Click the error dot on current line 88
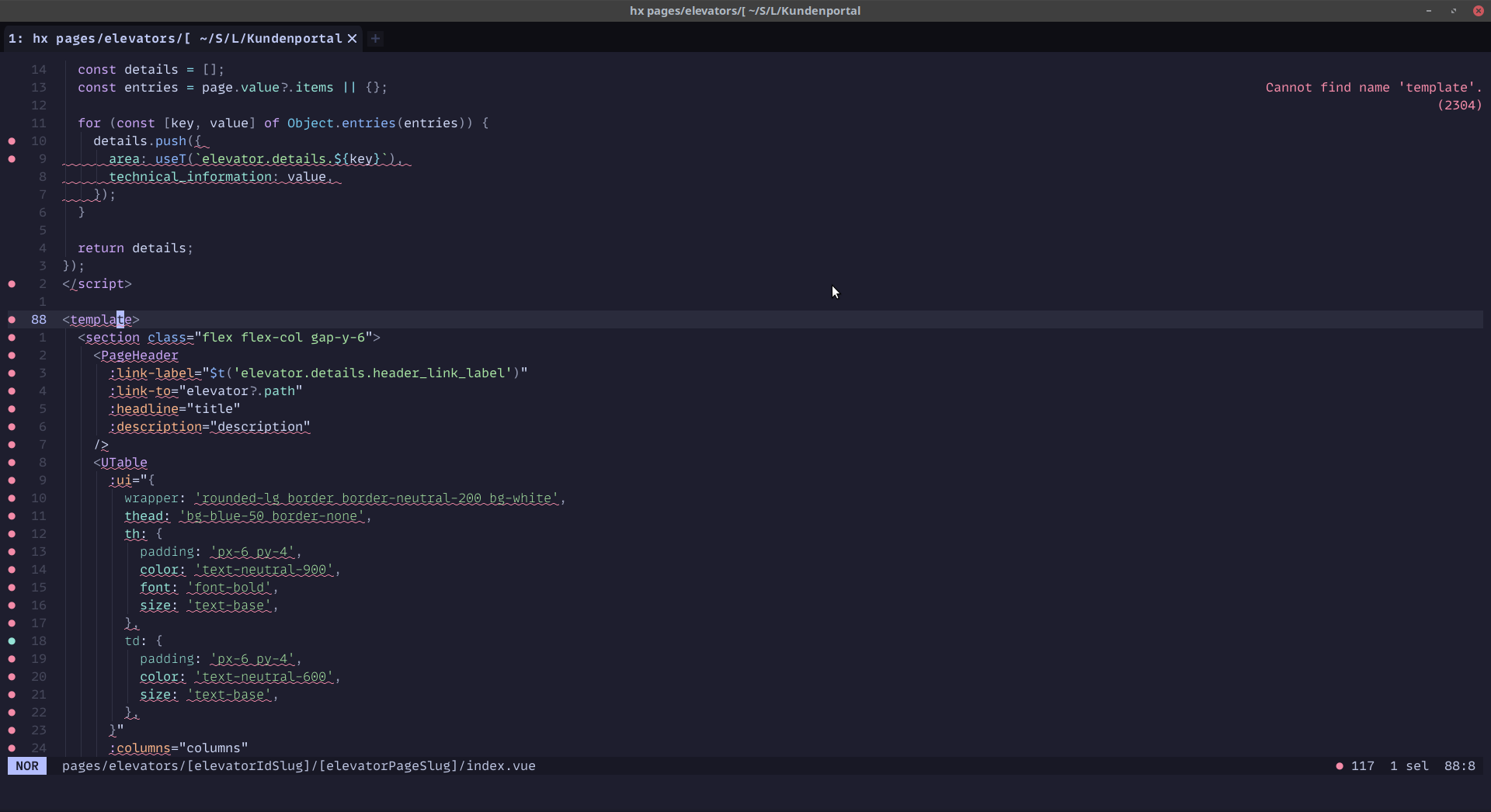This screenshot has width=1491, height=812. click(12, 320)
